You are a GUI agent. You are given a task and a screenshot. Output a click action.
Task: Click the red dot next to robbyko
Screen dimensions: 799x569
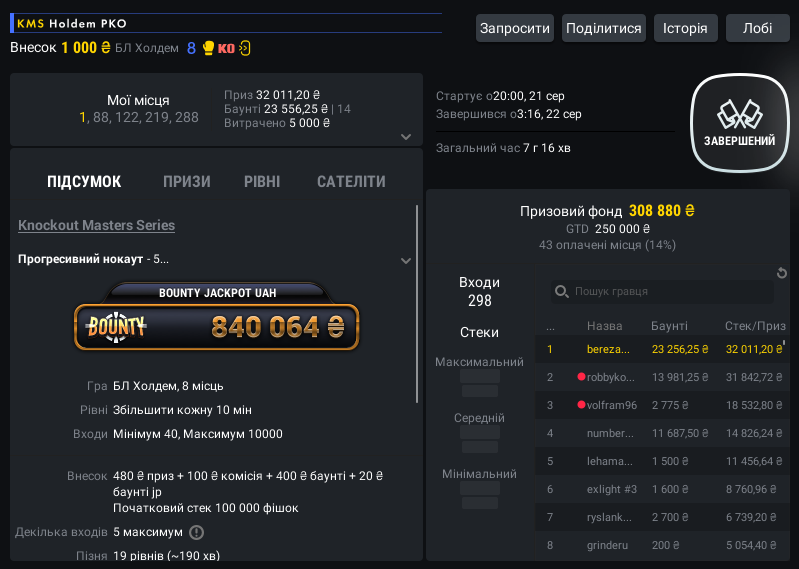point(581,376)
